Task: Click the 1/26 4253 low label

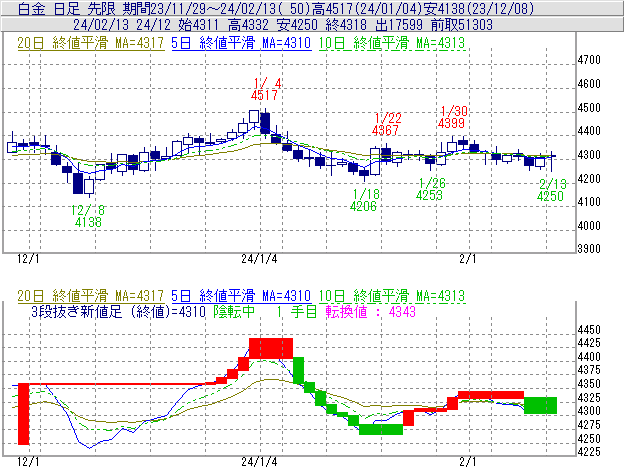Action: [431, 189]
